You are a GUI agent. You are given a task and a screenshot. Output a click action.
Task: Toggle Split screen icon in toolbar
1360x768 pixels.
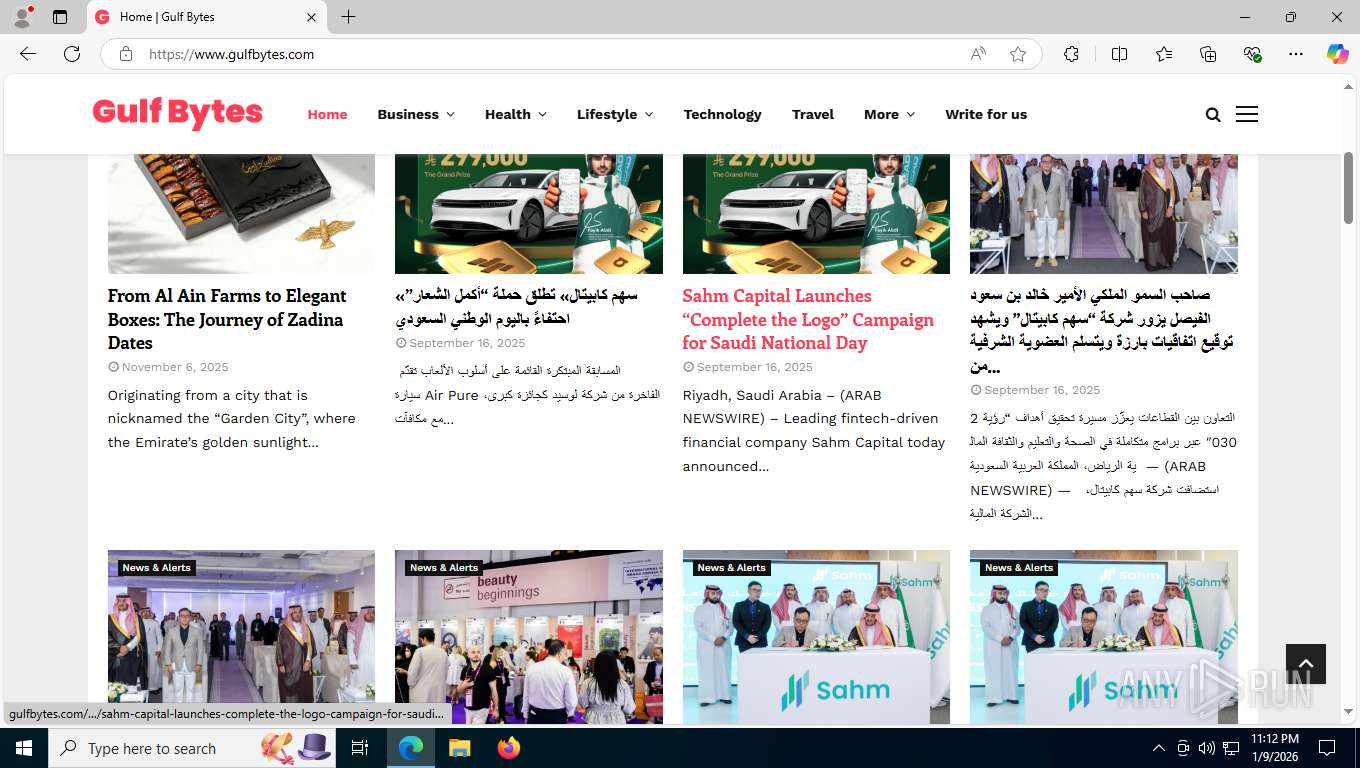(1119, 54)
